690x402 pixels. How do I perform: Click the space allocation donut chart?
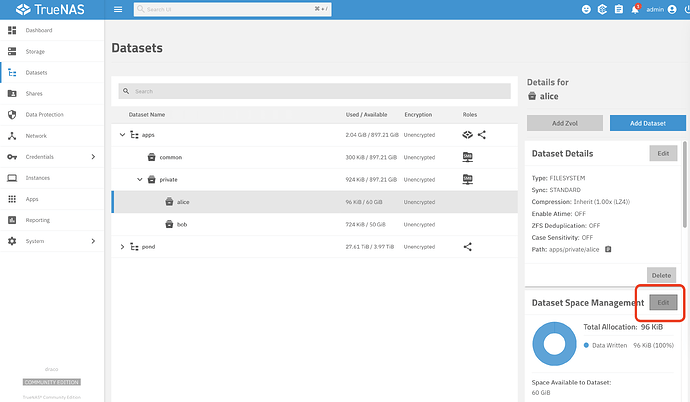[554, 344]
